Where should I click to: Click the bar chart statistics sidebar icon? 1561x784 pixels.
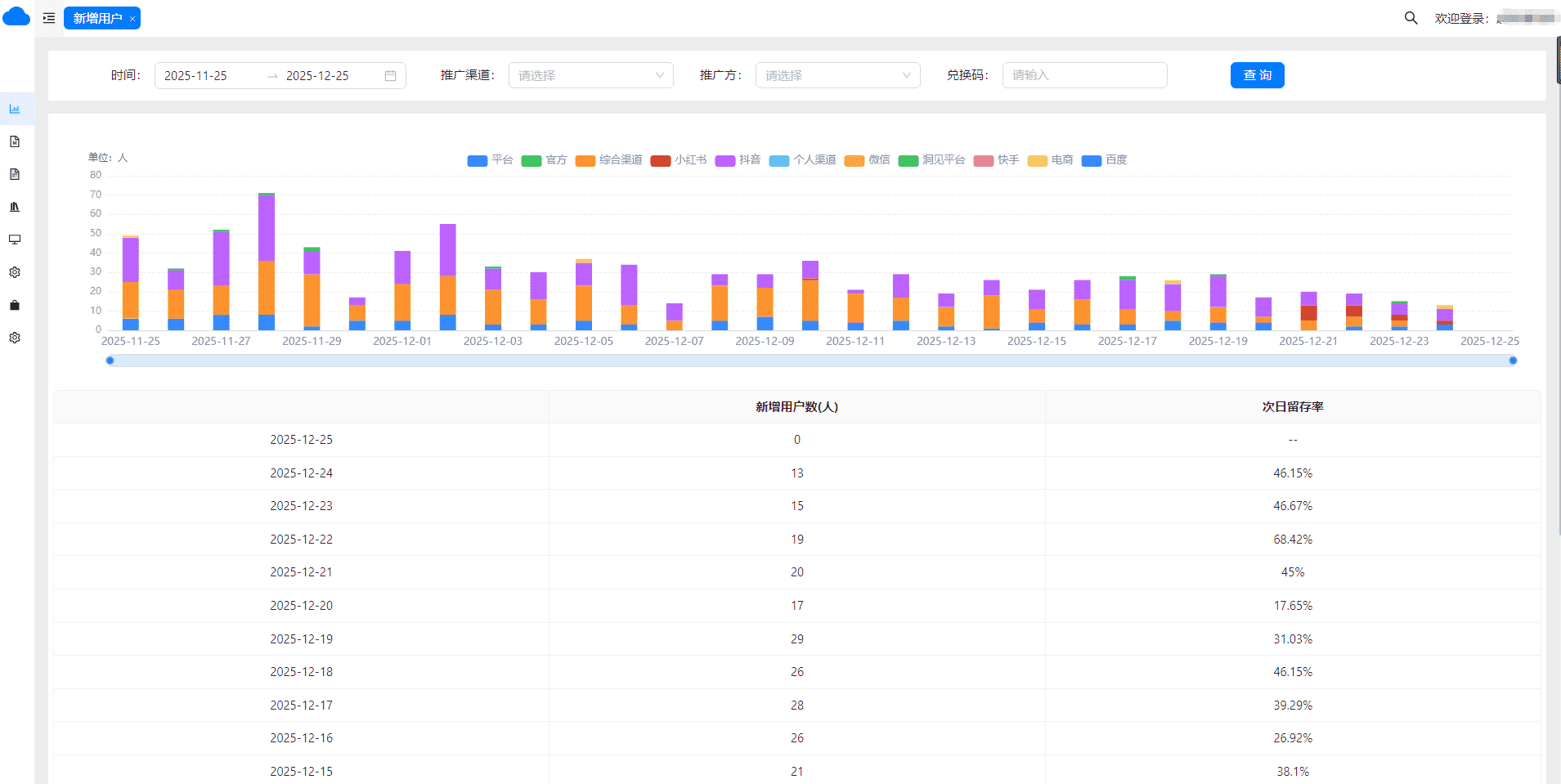15,109
